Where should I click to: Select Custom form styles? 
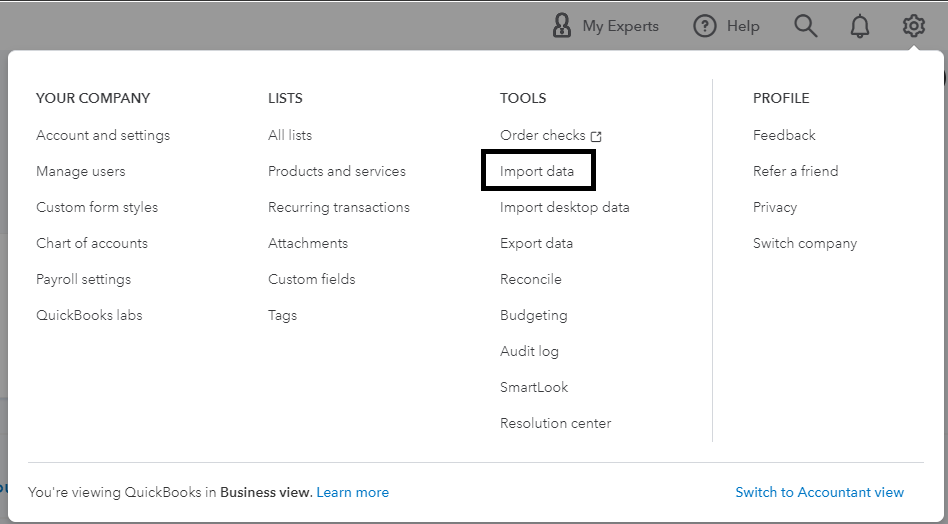coord(97,207)
